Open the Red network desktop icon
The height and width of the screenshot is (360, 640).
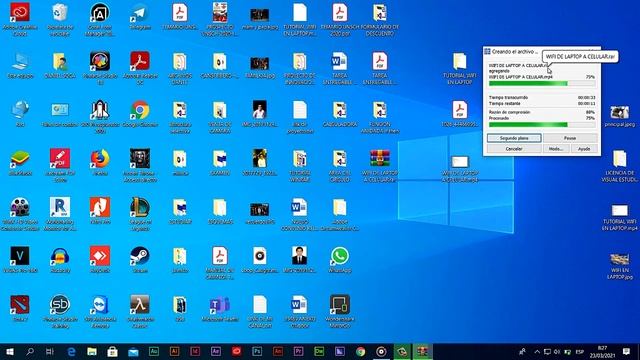[20, 113]
